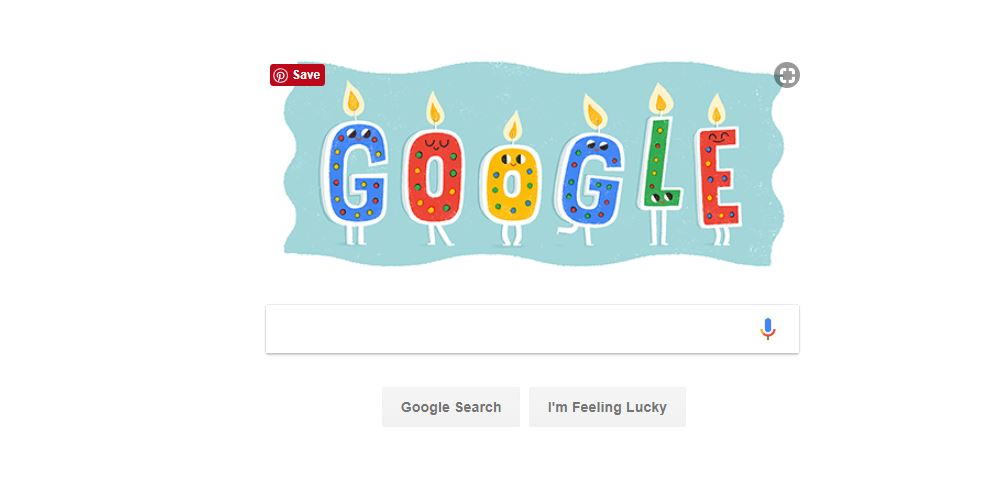Click the I'm Feeling Lucky button

pos(607,407)
